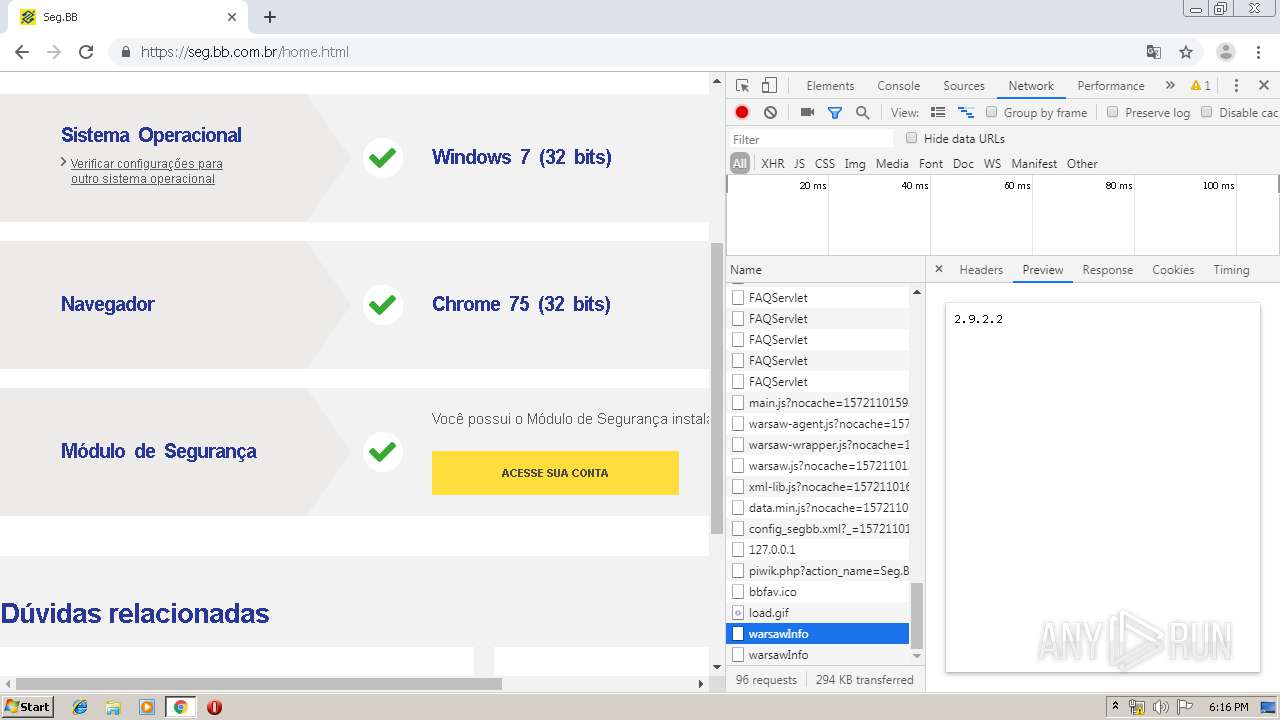Switch to the Response tab
The width and height of the screenshot is (1280, 720).
pos(1108,270)
